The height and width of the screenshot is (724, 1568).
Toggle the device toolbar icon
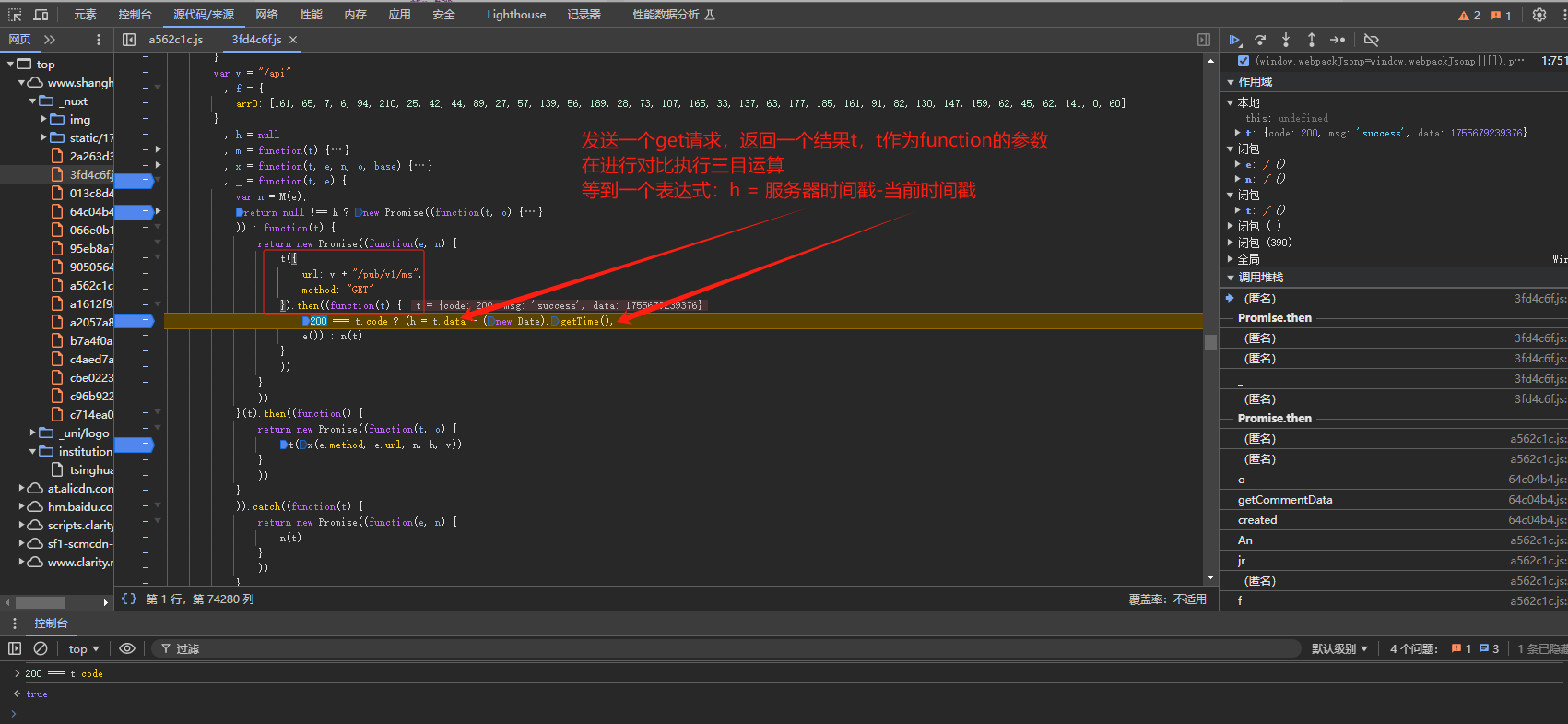[x=41, y=15]
